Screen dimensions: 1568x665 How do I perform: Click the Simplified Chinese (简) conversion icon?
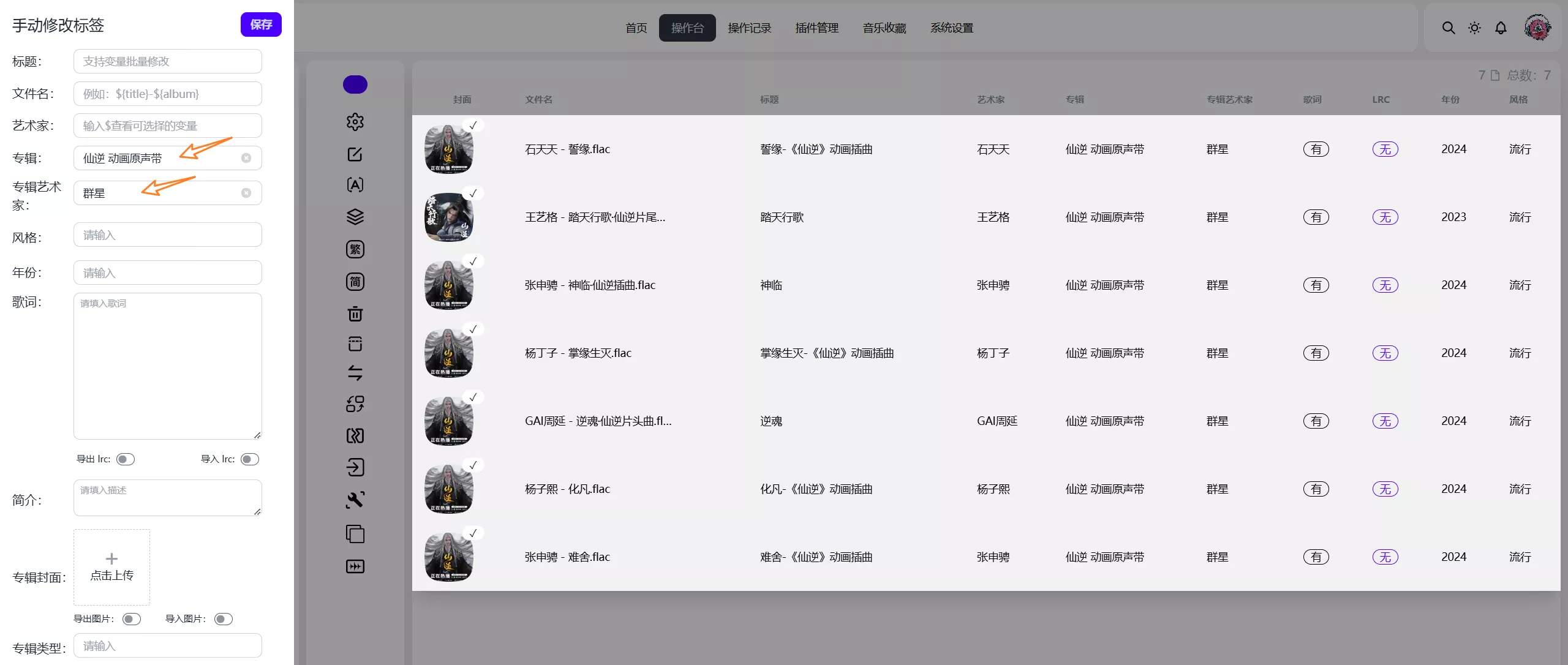355,282
